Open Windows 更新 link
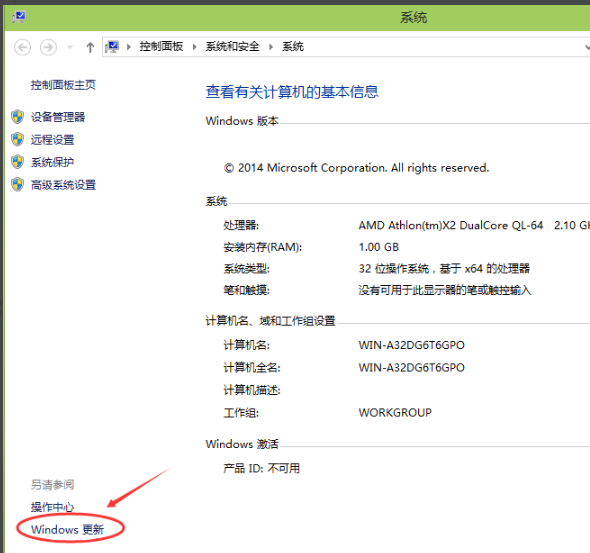Screen dimensions: 590x553 (x=67, y=530)
